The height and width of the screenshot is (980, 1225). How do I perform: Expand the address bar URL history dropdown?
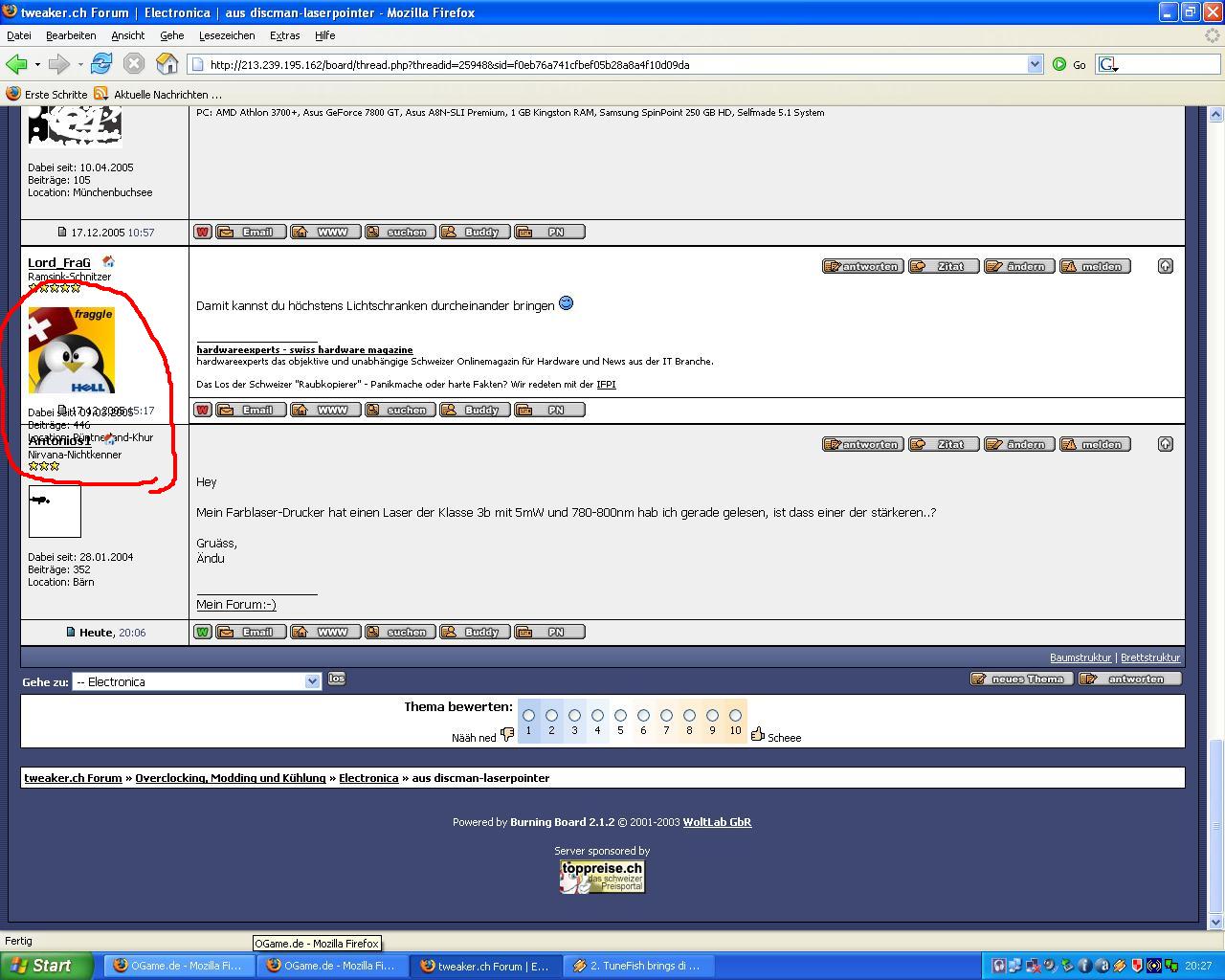(1035, 64)
